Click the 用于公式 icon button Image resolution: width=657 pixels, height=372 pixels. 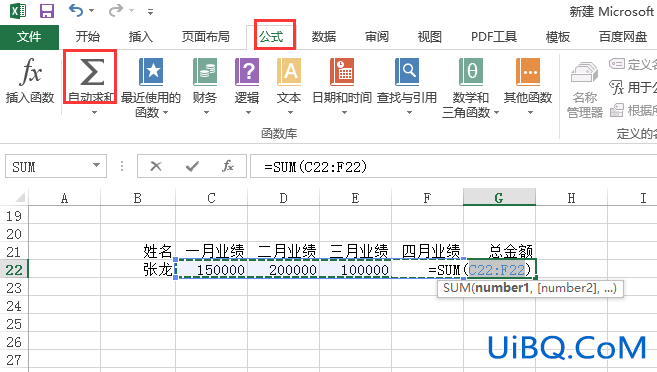pos(616,87)
